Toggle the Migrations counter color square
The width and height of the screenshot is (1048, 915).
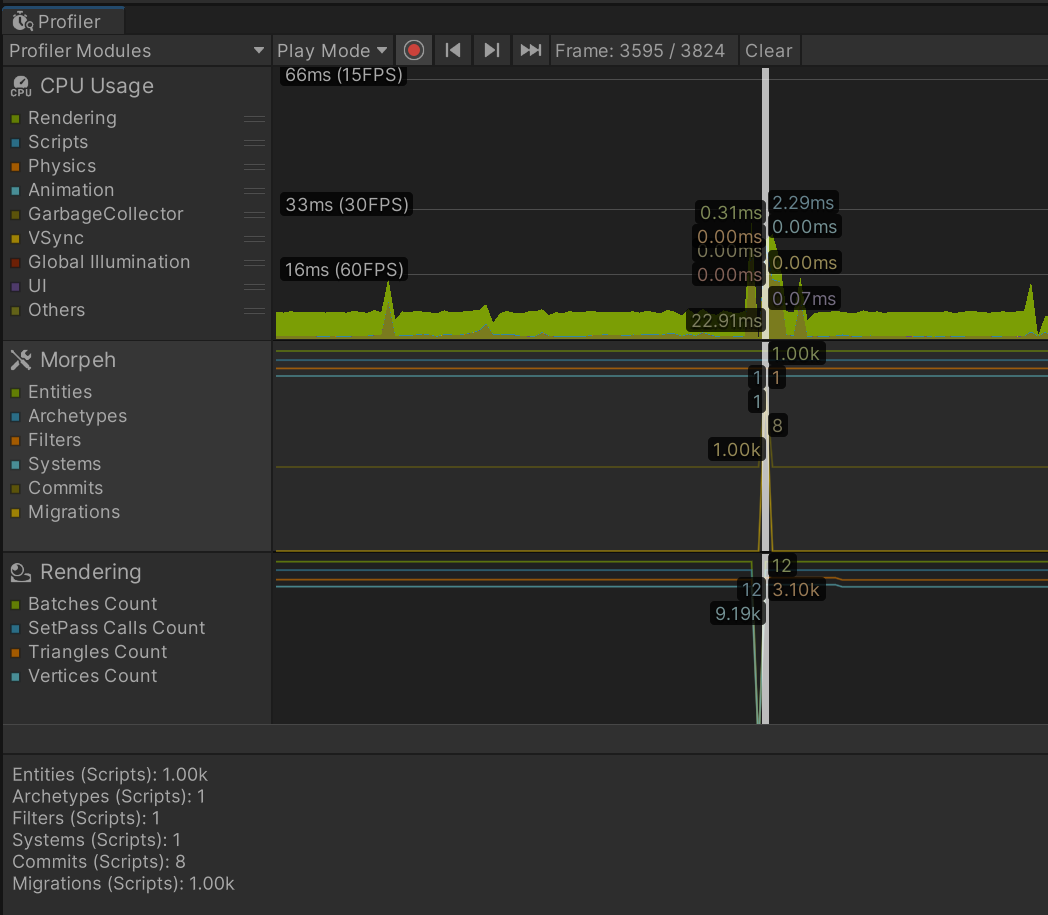click(15, 513)
